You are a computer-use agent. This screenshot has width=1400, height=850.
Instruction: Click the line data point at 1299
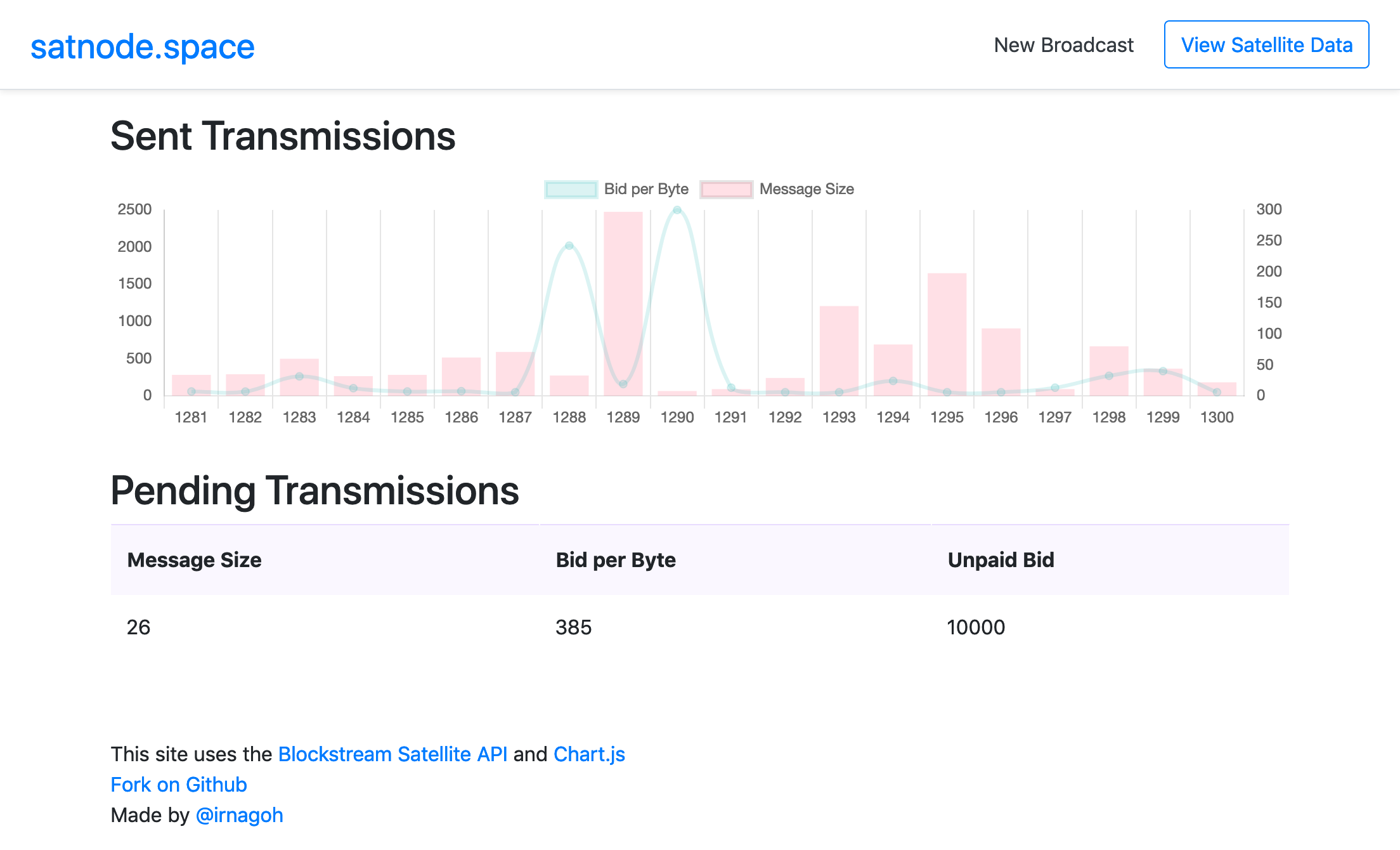pyautogui.click(x=1163, y=371)
